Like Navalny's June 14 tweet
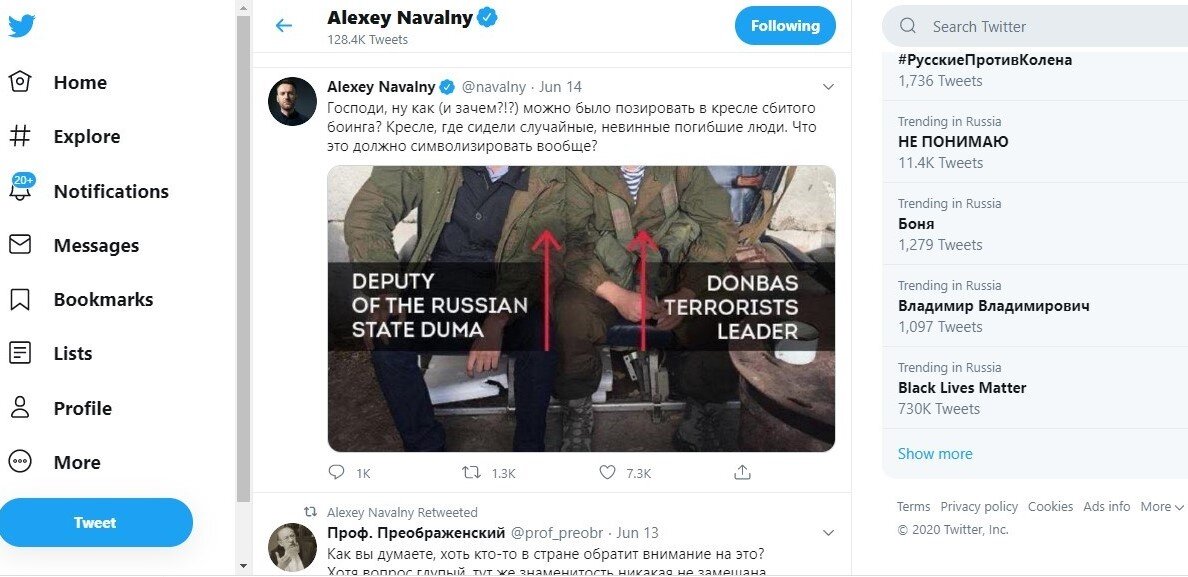 coord(606,471)
